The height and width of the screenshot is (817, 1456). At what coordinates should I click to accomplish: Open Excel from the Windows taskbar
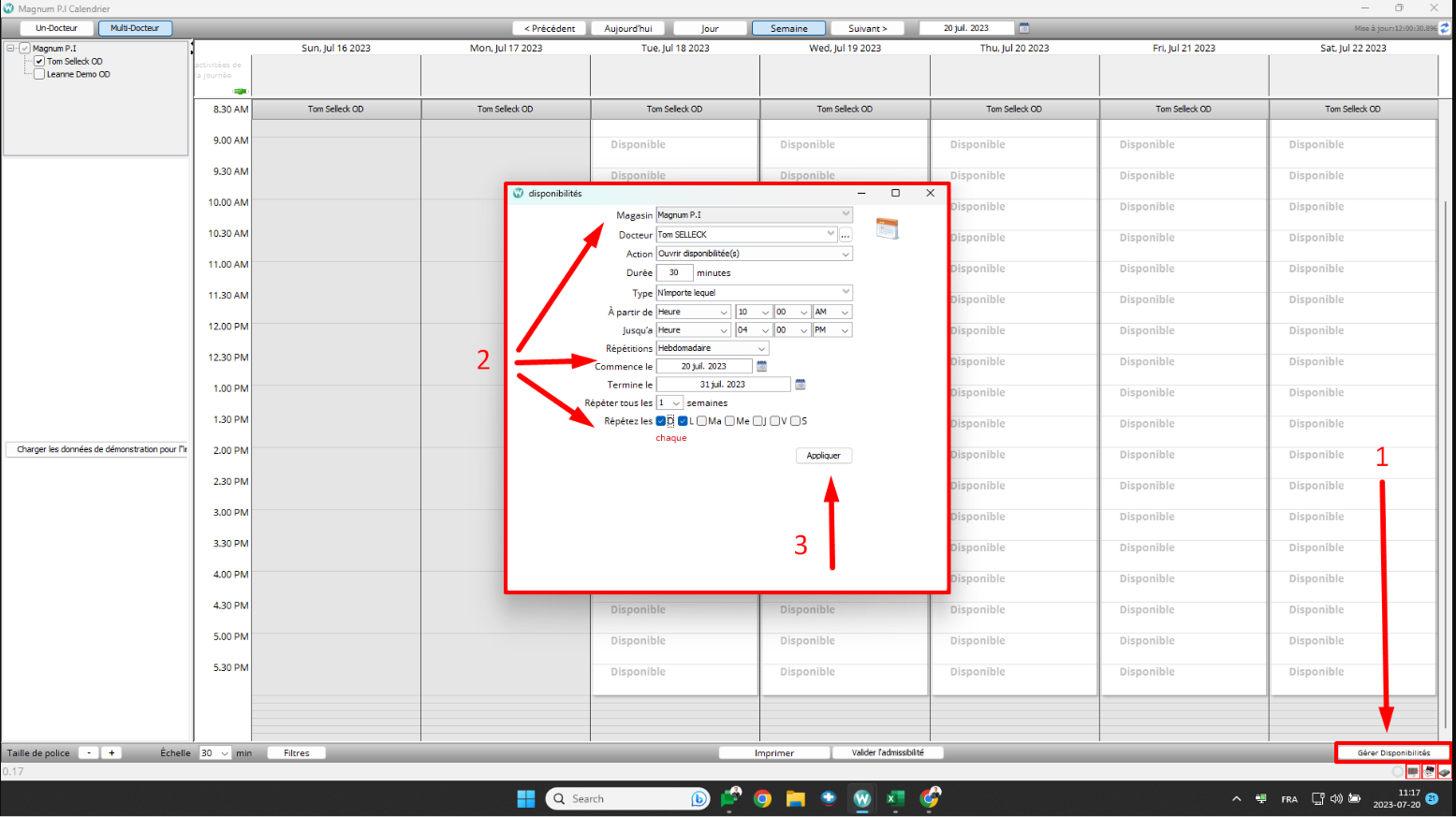click(x=895, y=798)
